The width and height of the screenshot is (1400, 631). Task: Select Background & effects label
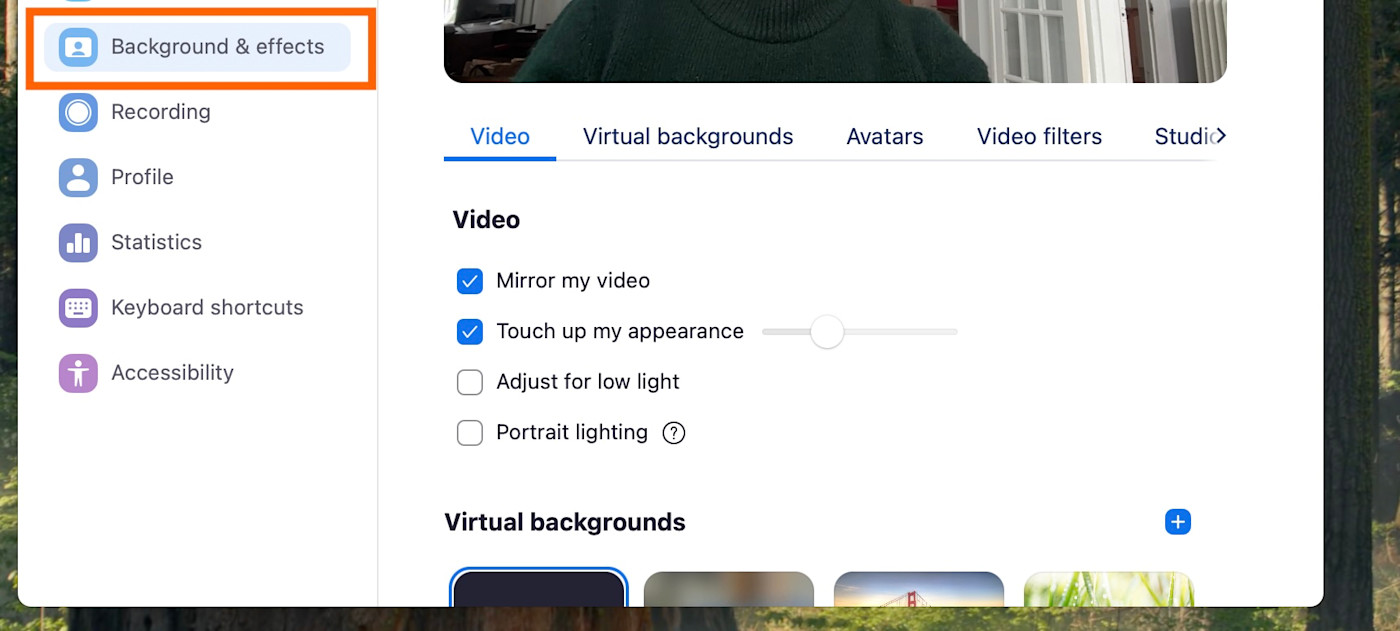218,47
